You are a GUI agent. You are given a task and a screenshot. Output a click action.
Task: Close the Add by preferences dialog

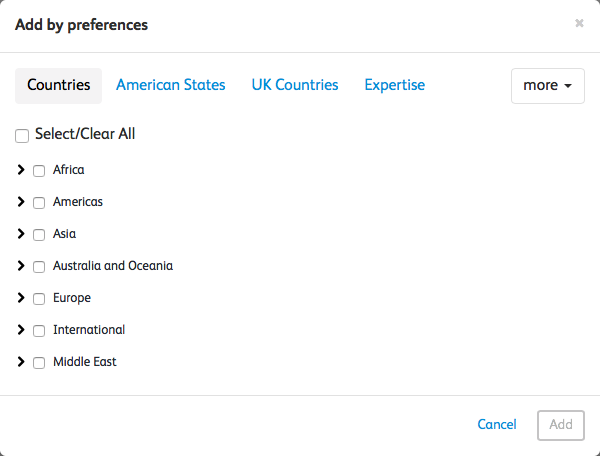click(579, 24)
